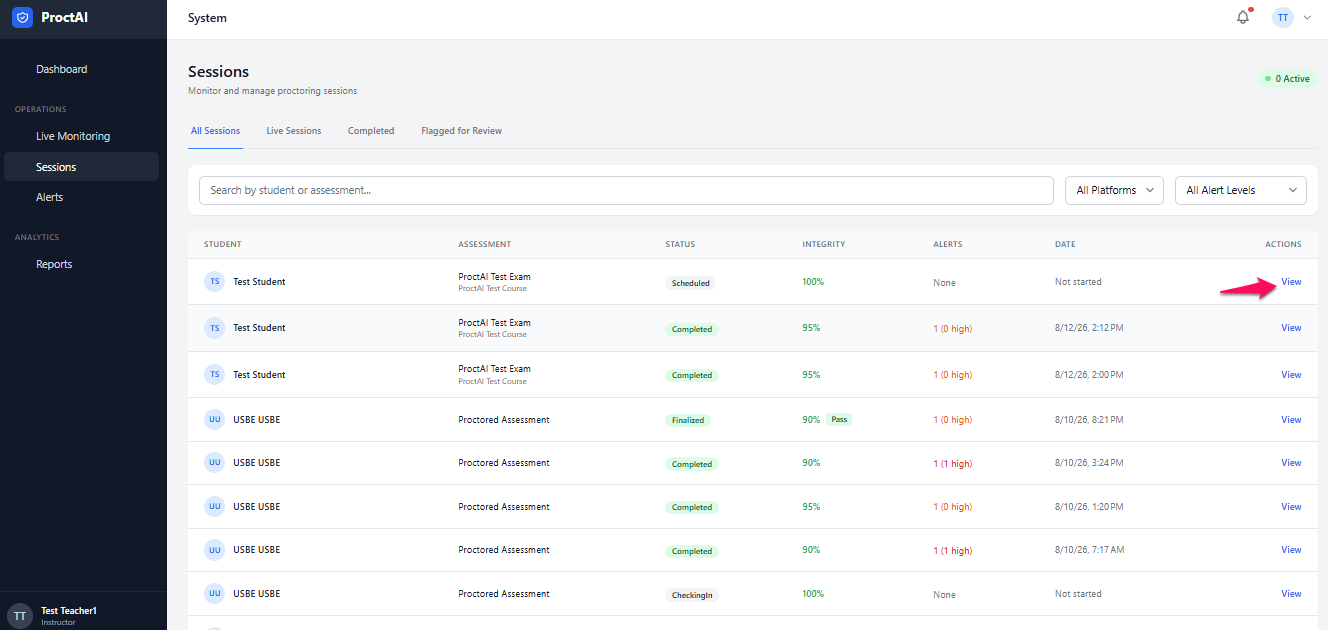Open the notifications bell

(1243, 17)
